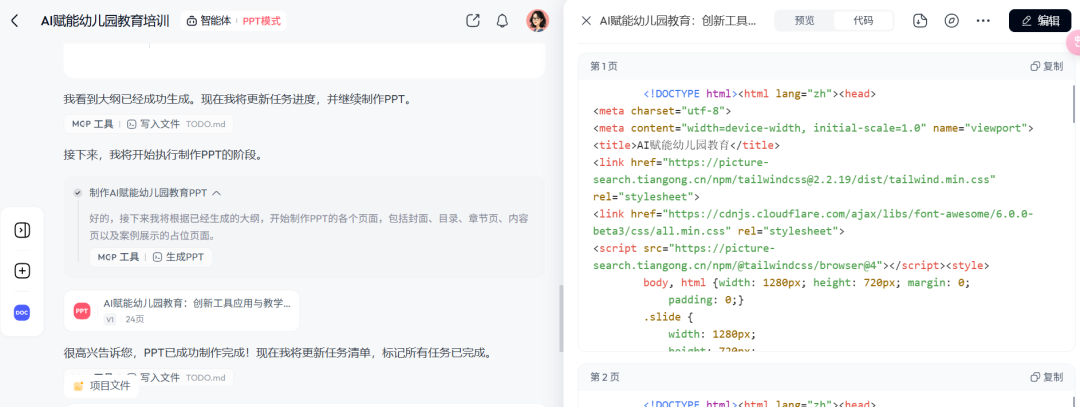The image size is (1080, 407).
Task: Click the preview title AI赋能幼儿园教育：创新工具...
Action: (x=678, y=21)
